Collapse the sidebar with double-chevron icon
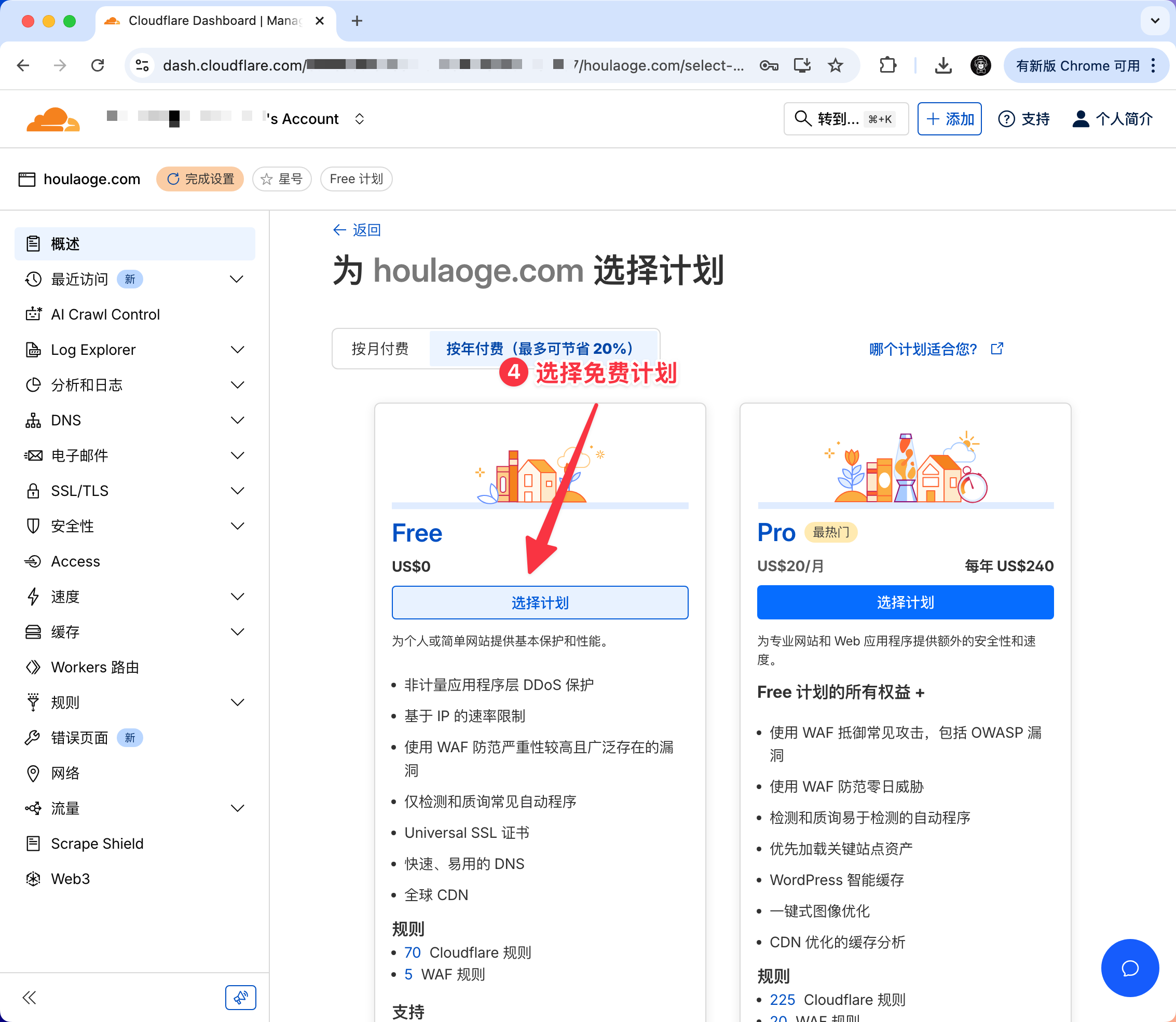This screenshot has height=1022, width=1176. click(x=30, y=998)
